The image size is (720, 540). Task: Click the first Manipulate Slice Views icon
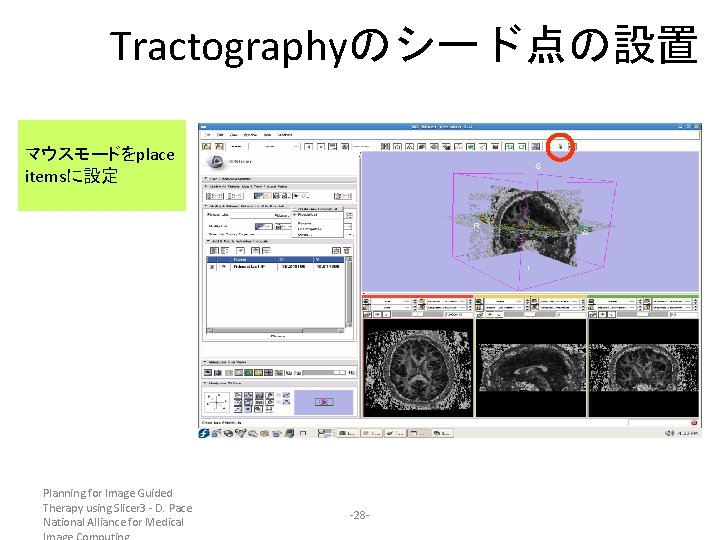[208, 373]
